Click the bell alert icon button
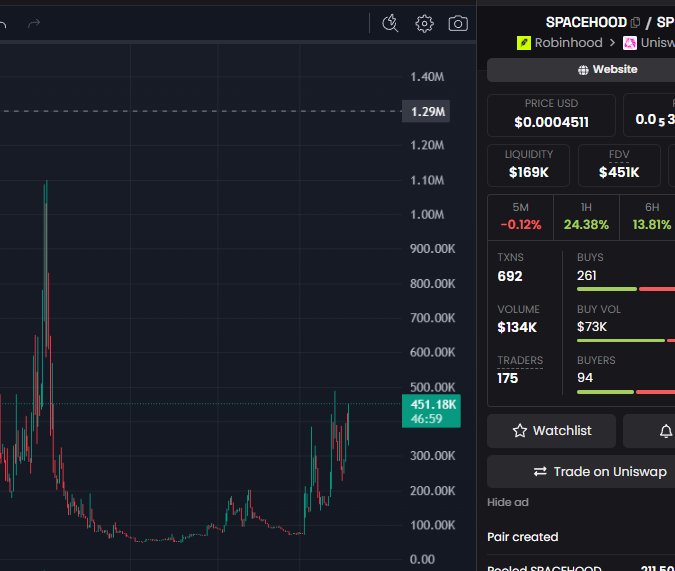Image resolution: width=675 pixels, height=571 pixels. pos(666,431)
